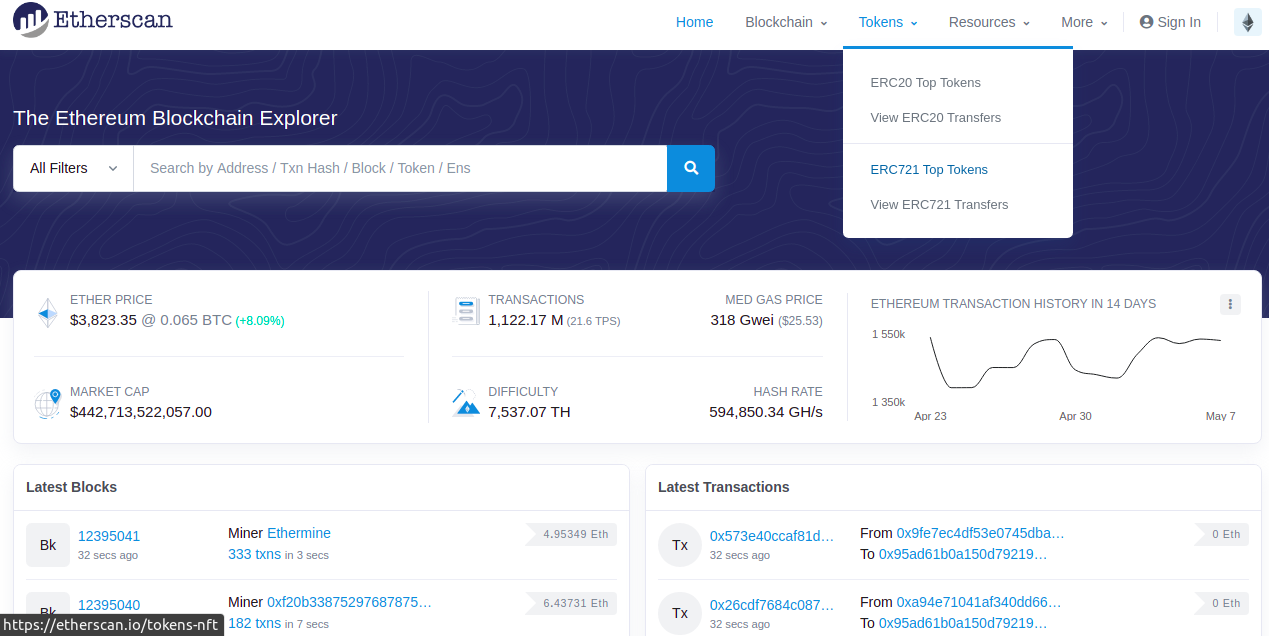Click the 7,537.07 TH difficulty value
Image resolution: width=1269 pixels, height=636 pixels.
[529, 412]
